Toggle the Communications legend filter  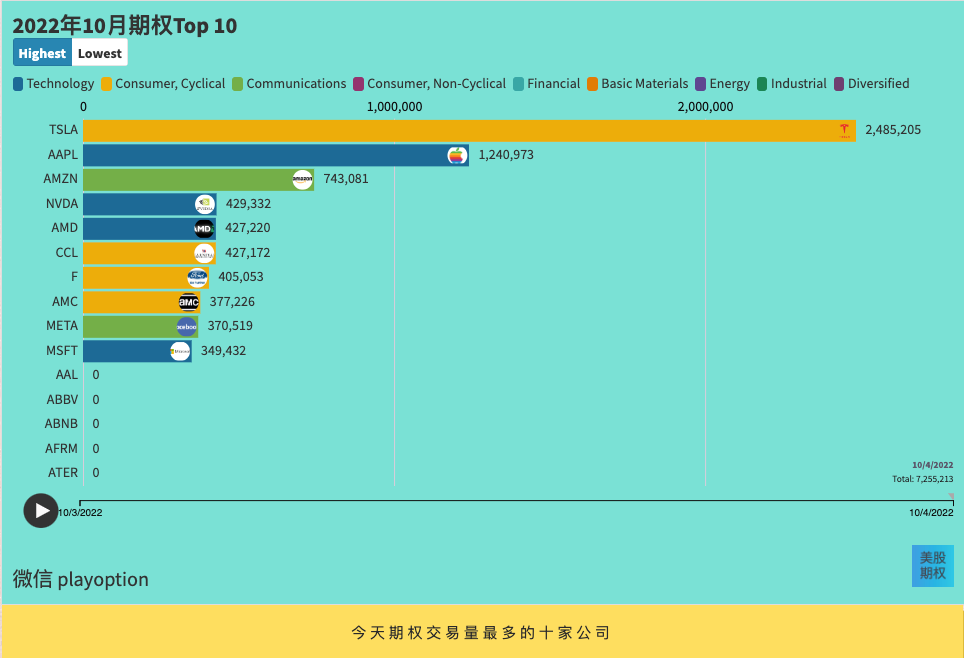point(290,84)
